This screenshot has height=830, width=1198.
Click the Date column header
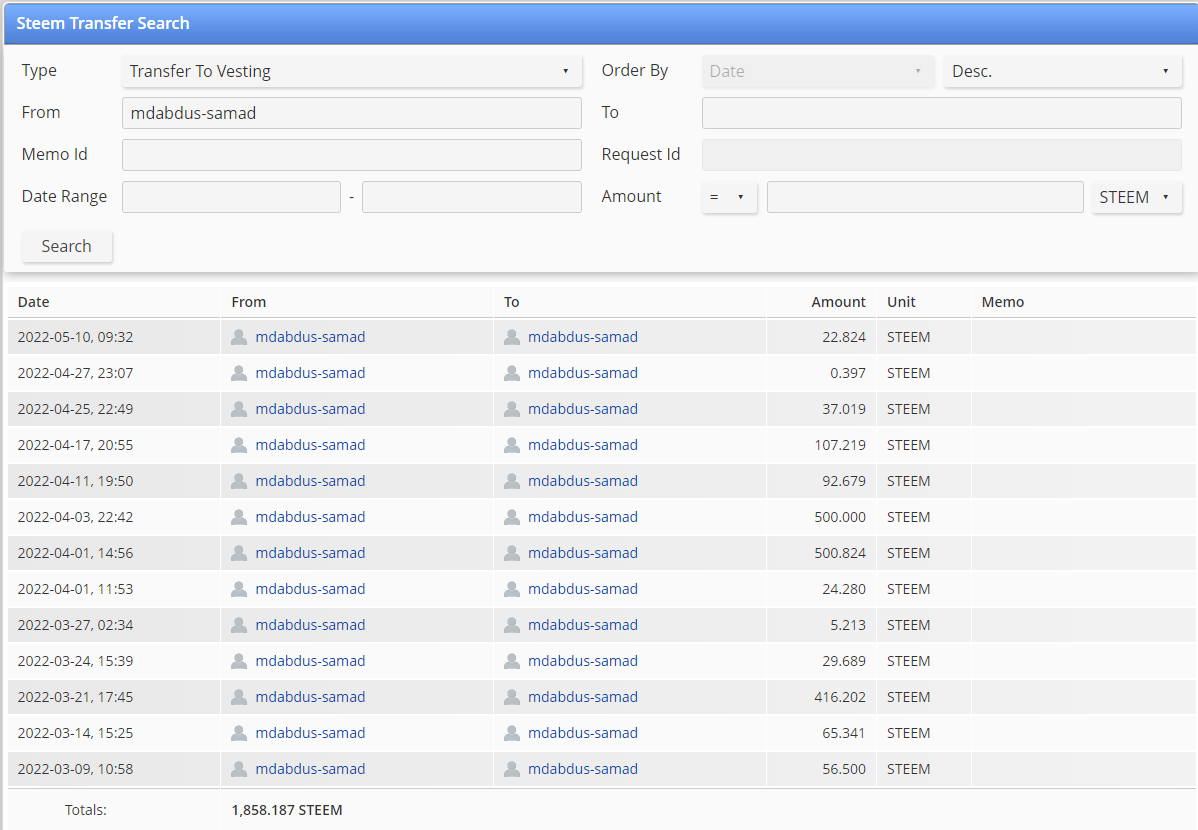coord(34,302)
